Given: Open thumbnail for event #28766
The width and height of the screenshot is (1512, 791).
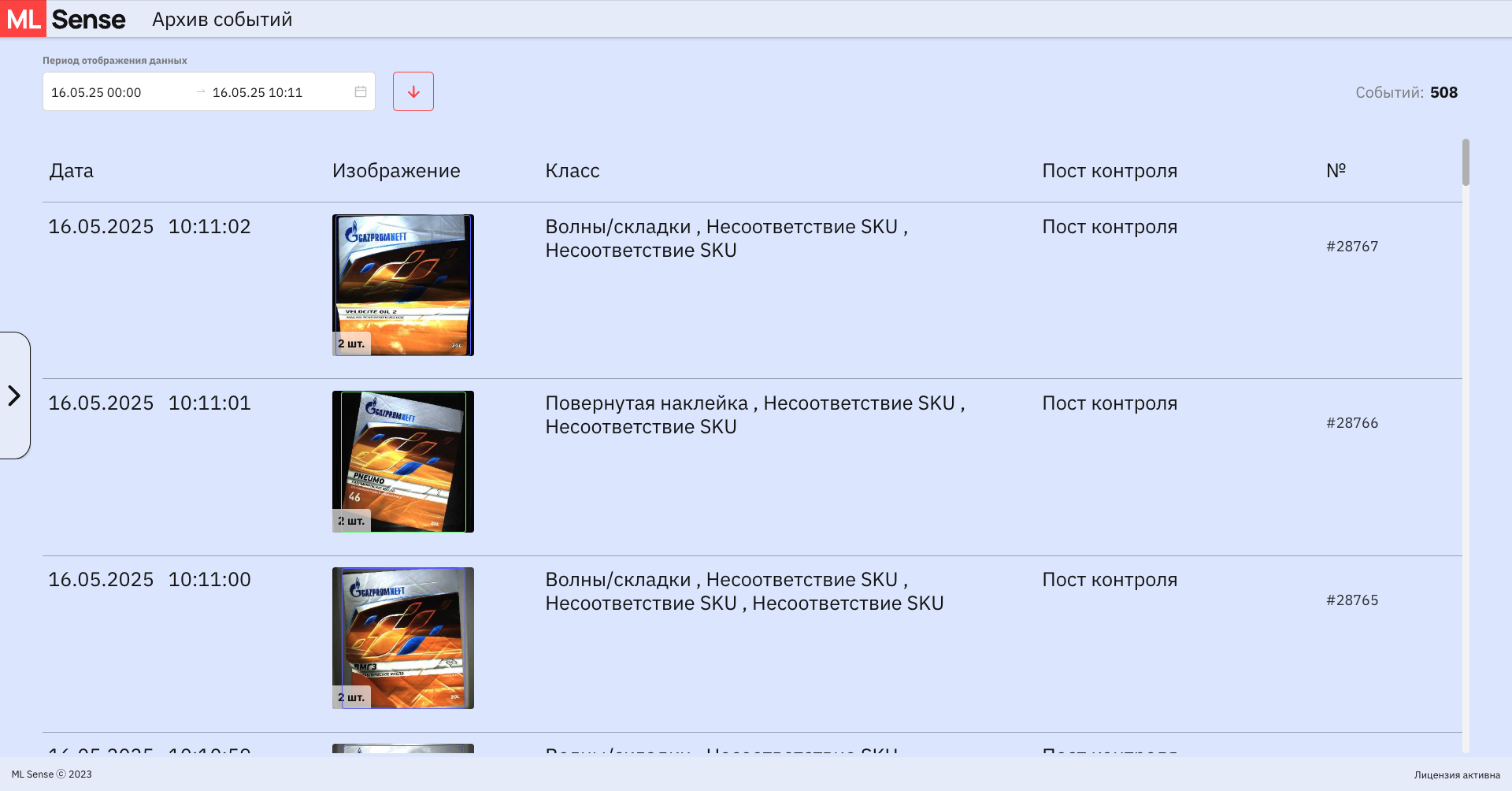Looking at the screenshot, I should (403, 462).
